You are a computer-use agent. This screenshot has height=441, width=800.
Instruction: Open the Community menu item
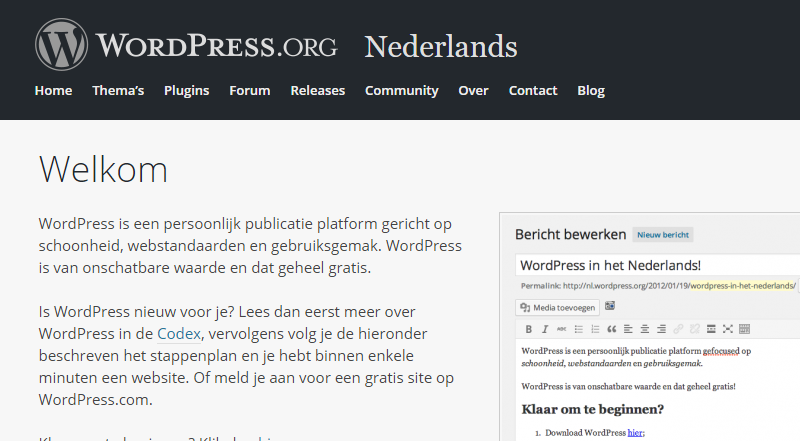(402, 90)
